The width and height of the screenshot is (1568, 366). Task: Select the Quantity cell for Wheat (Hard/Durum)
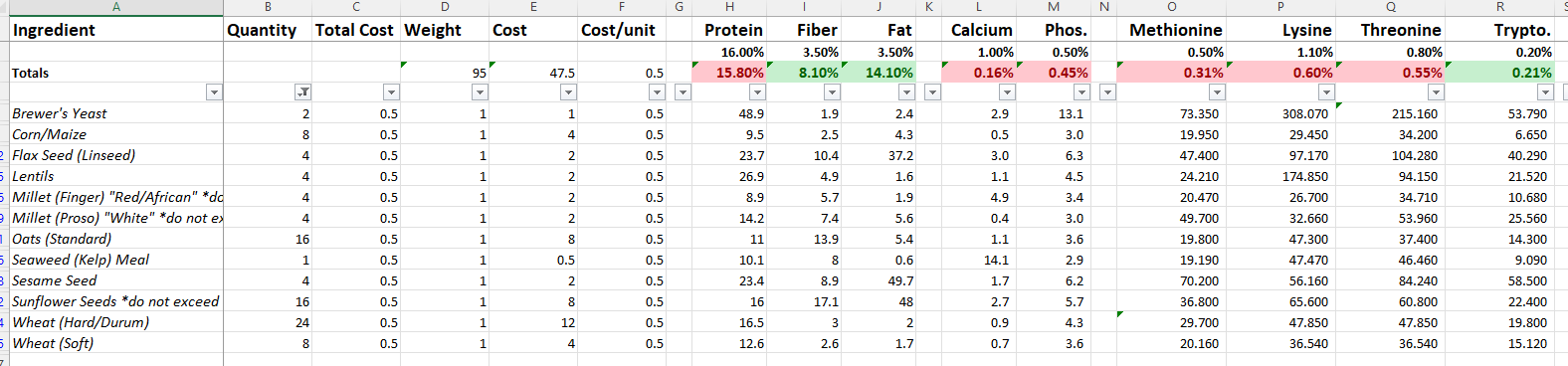268,322
